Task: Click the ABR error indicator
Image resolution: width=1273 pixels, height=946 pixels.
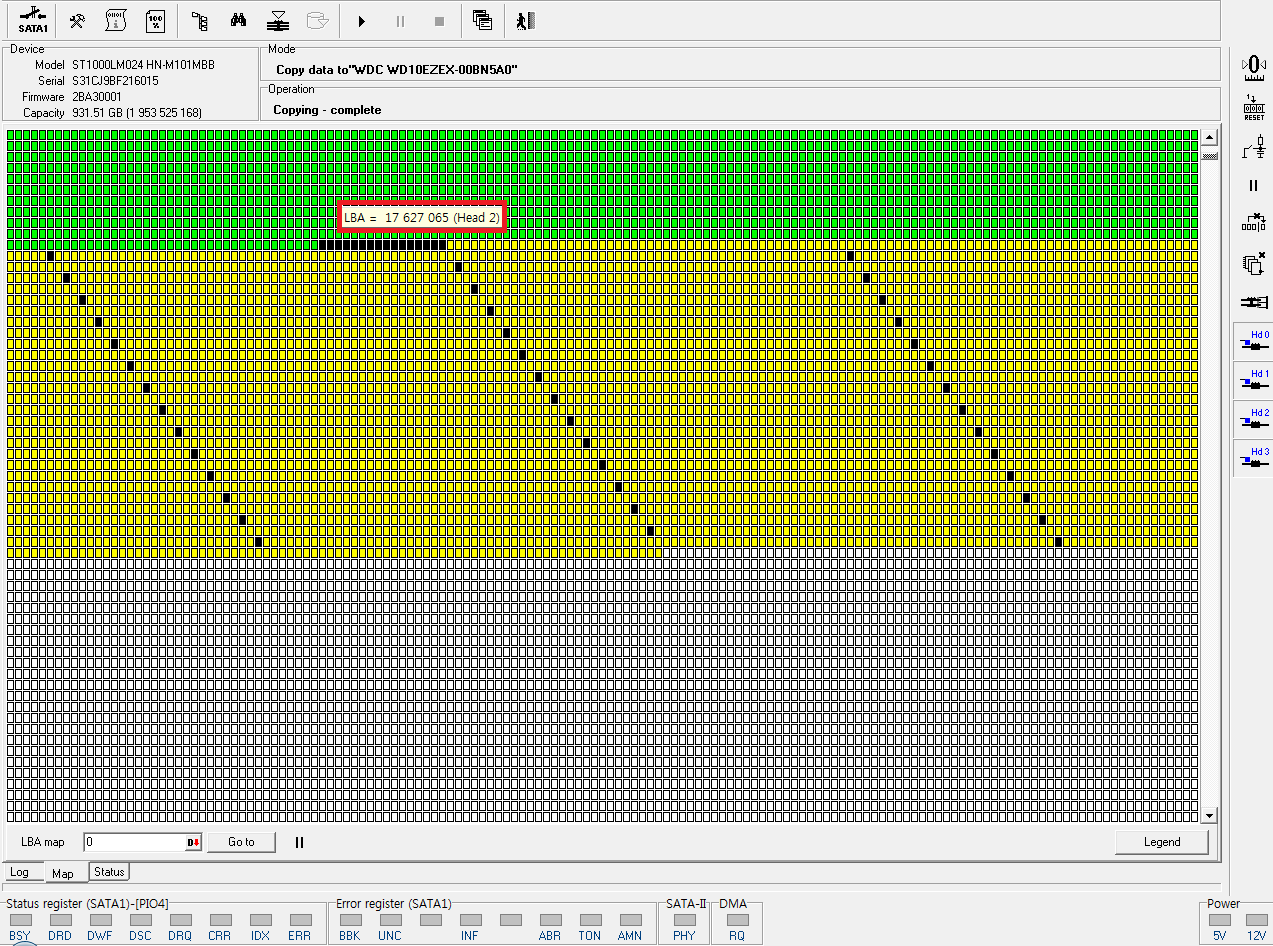Action: (x=550, y=920)
